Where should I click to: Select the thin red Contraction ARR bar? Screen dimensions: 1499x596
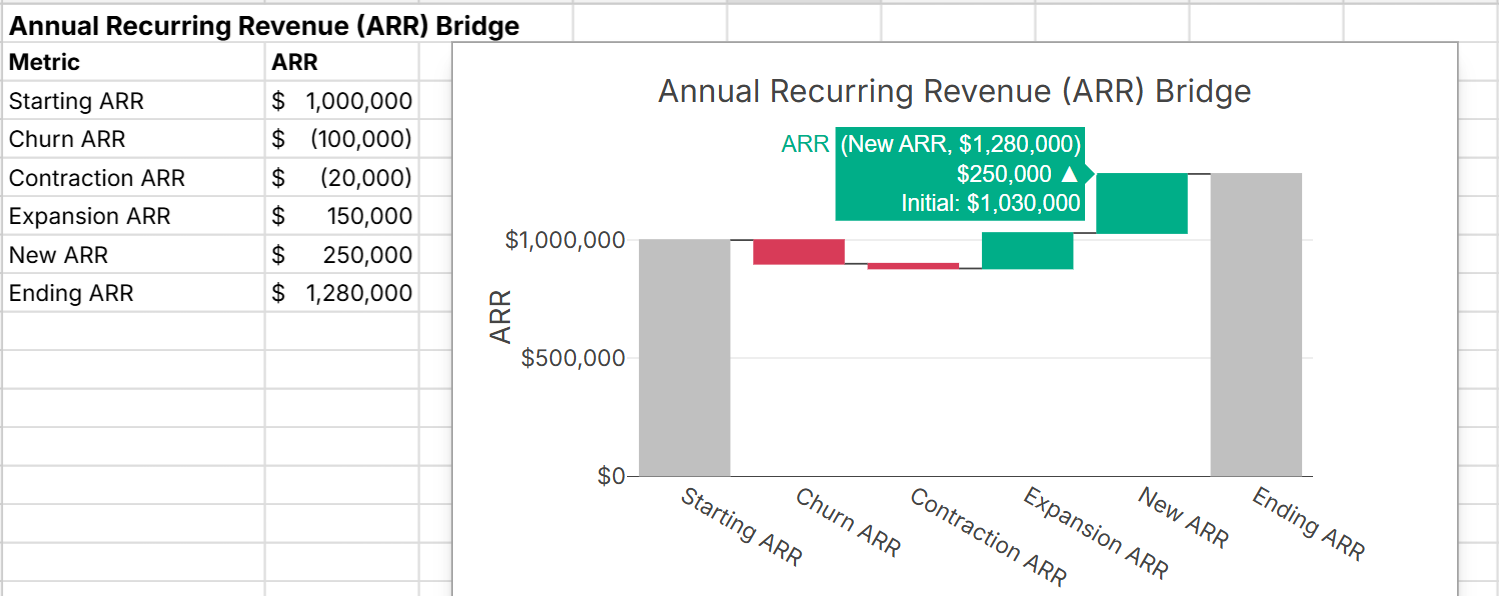[x=913, y=266]
